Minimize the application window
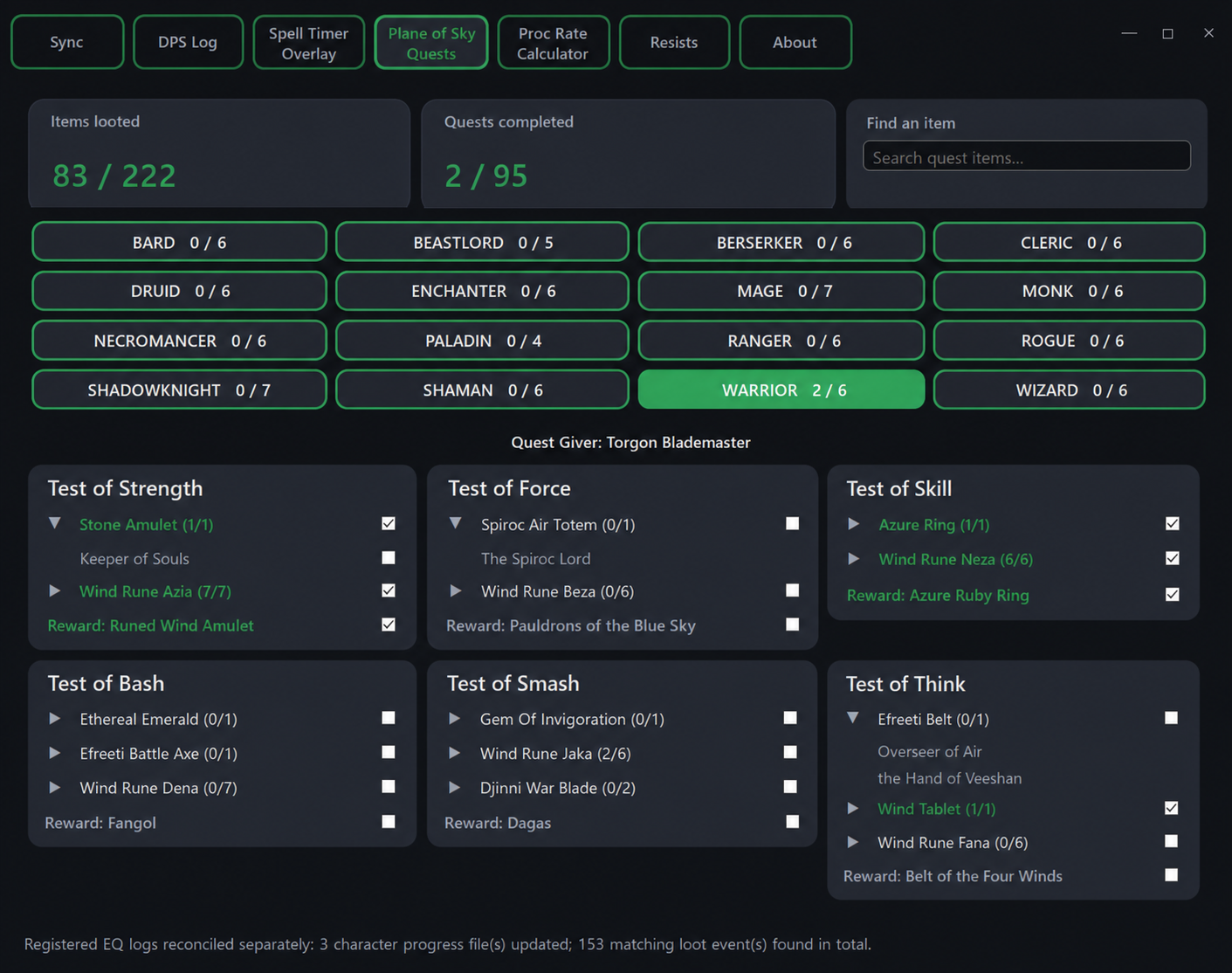This screenshot has height=973, width=1232. (x=1129, y=33)
